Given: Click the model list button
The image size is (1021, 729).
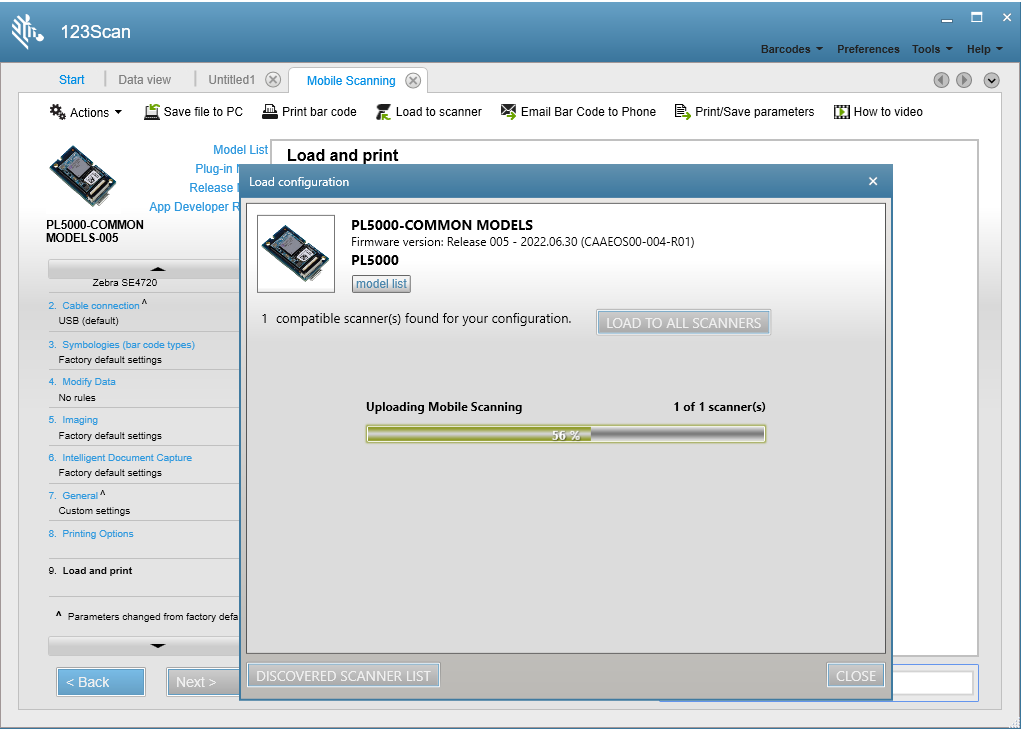Looking at the screenshot, I should pos(382,284).
